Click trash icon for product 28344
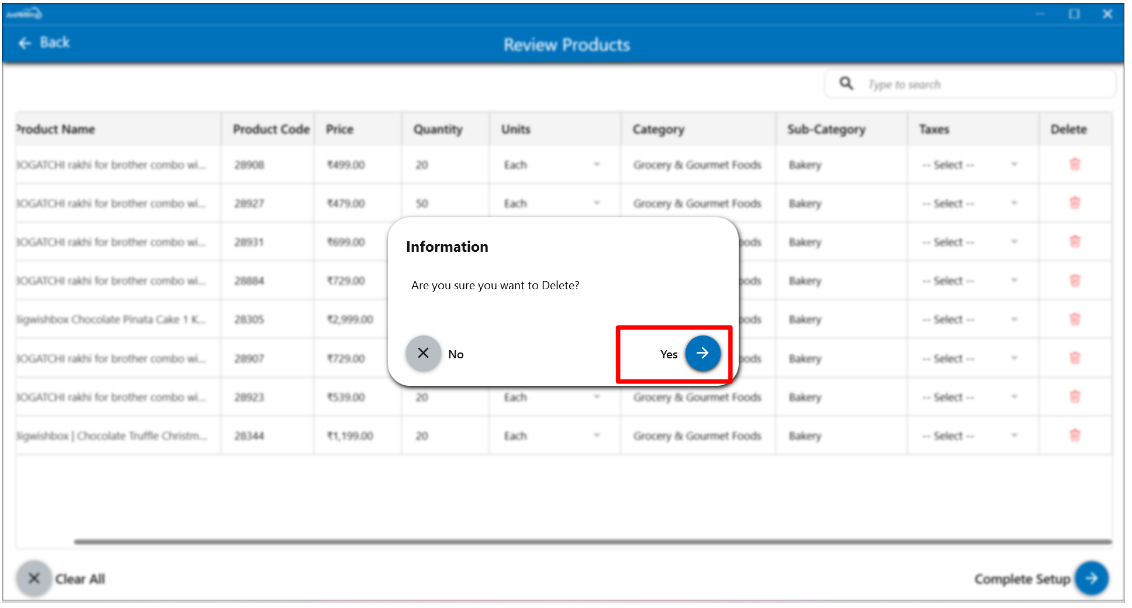The height and width of the screenshot is (608, 1132). [1075, 436]
